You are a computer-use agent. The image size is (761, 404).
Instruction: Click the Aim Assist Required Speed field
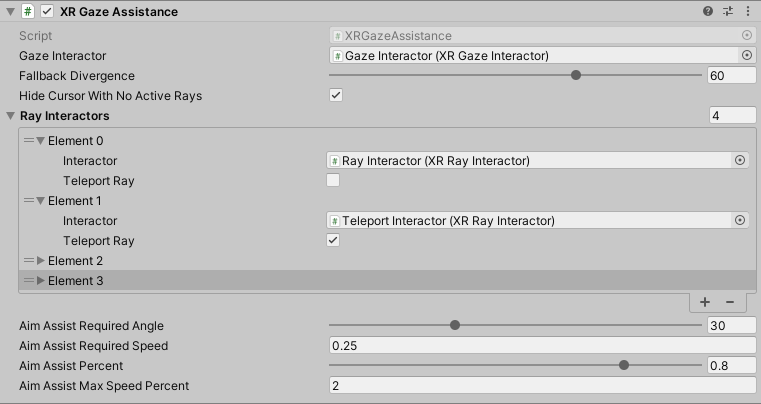(542, 346)
